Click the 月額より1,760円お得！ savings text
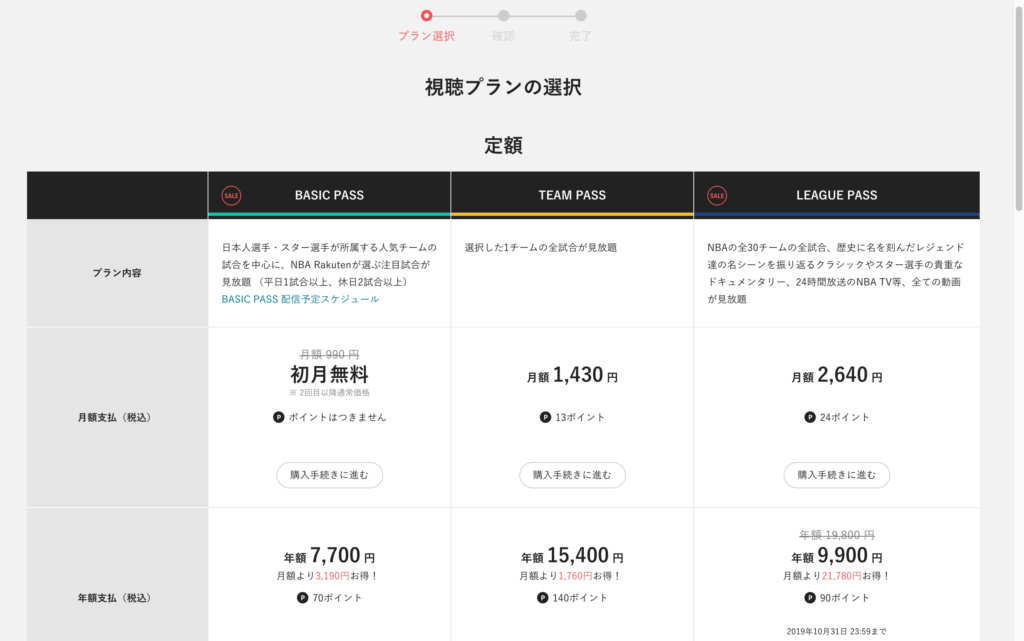The width and height of the screenshot is (1024, 641). [571, 576]
